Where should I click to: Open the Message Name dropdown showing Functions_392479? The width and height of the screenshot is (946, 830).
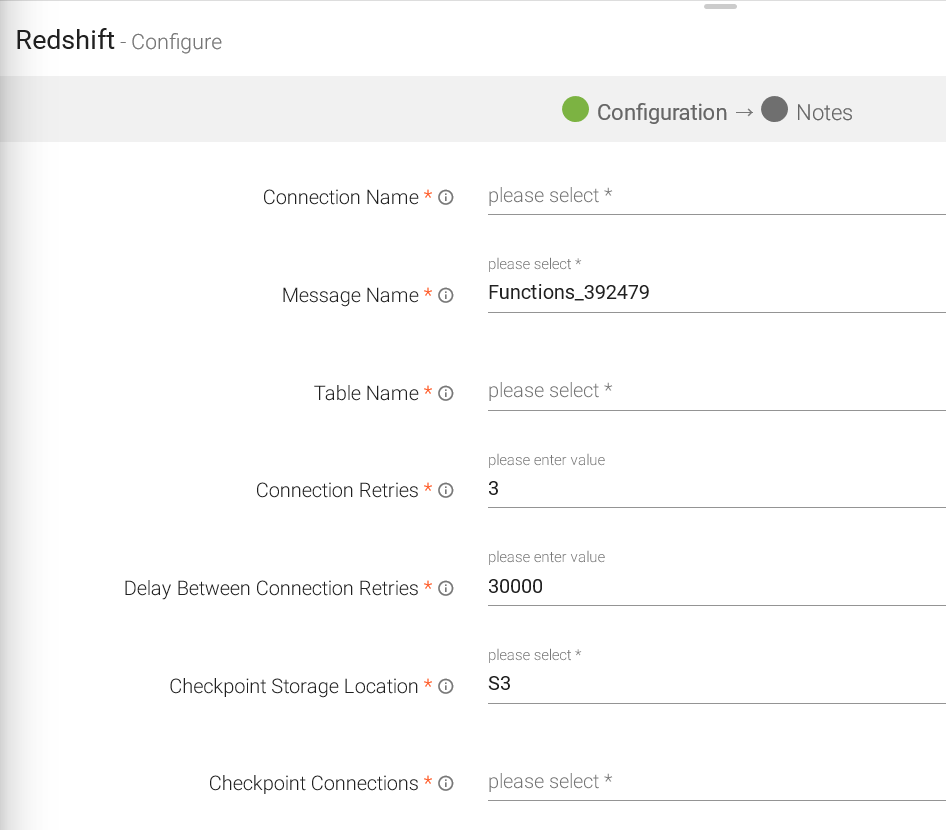pyautogui.click(x=715, y=293)
